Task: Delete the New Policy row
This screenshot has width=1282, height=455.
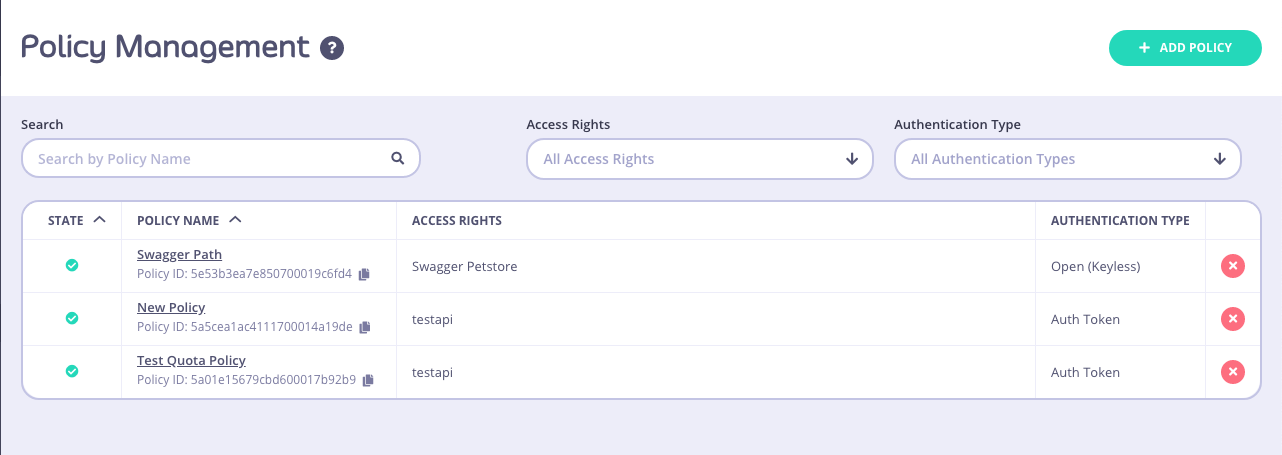Action: 1232,319
